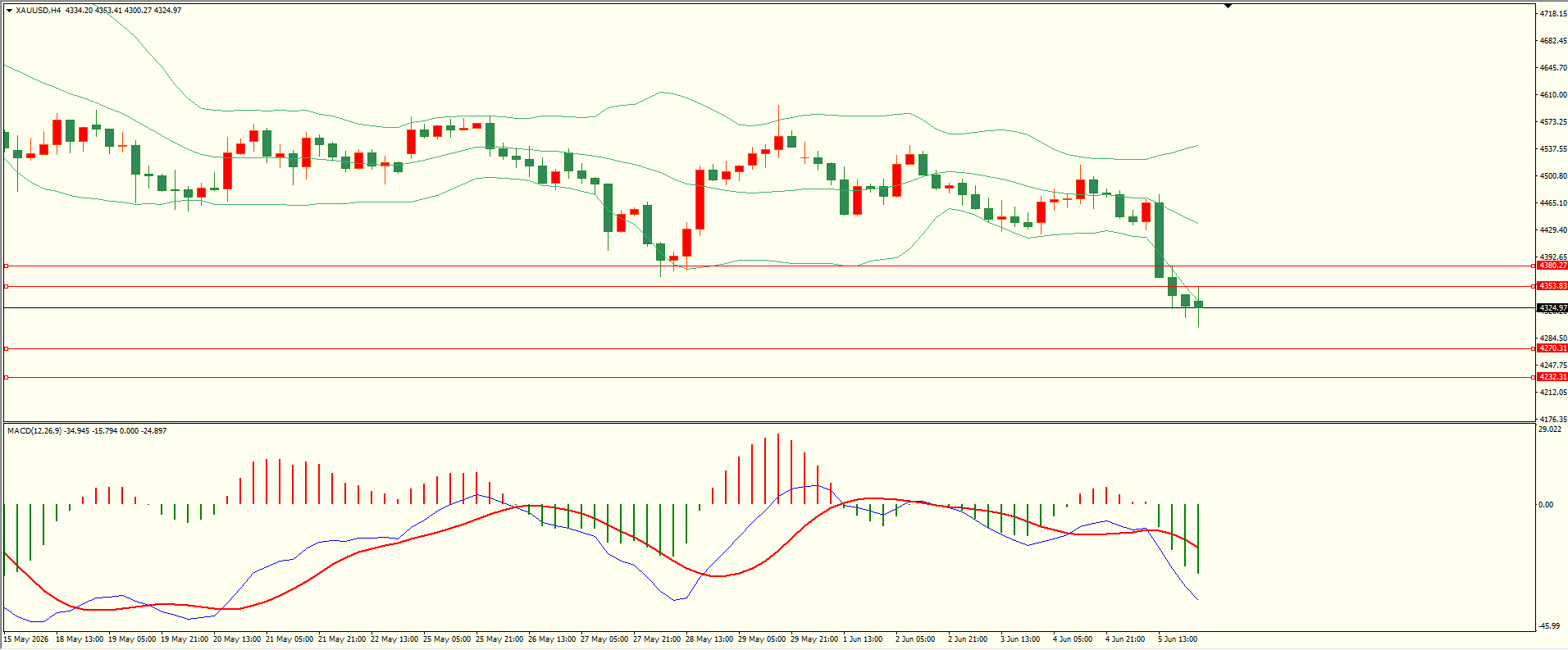This screenshot has height=650, width=1568.
Task: Click the 4573.25 price scale value
Action: click(x=1553, y=121)
